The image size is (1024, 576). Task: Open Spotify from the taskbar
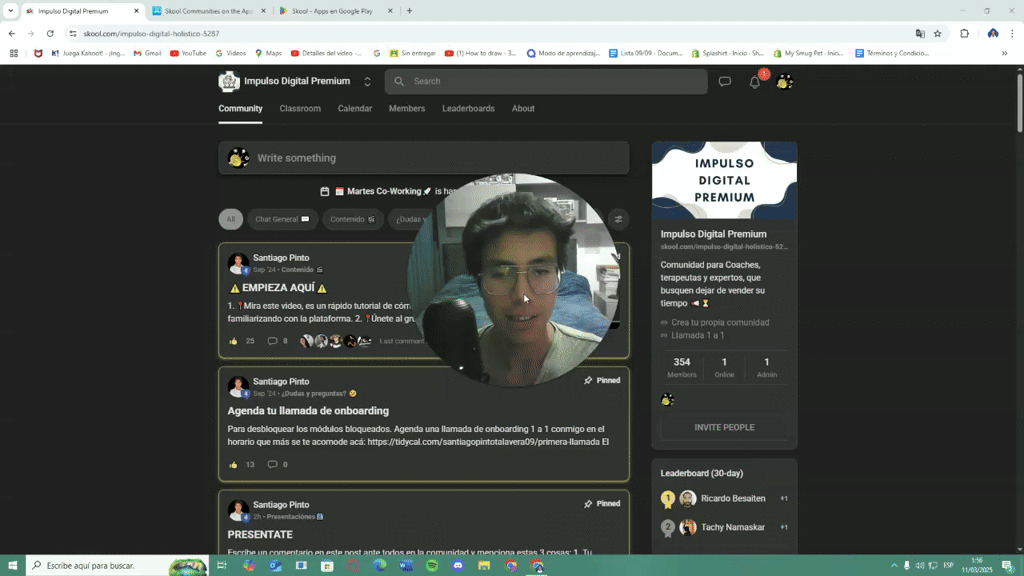click(x=432, y=566)
